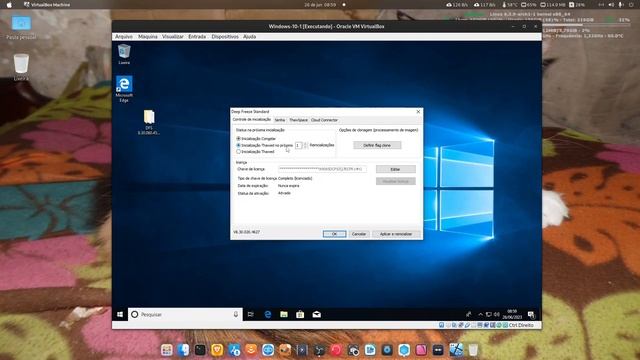Click the red circular app icon in dock
The height and width of the screenshot is (360, 640).
[x=336, y=350]
